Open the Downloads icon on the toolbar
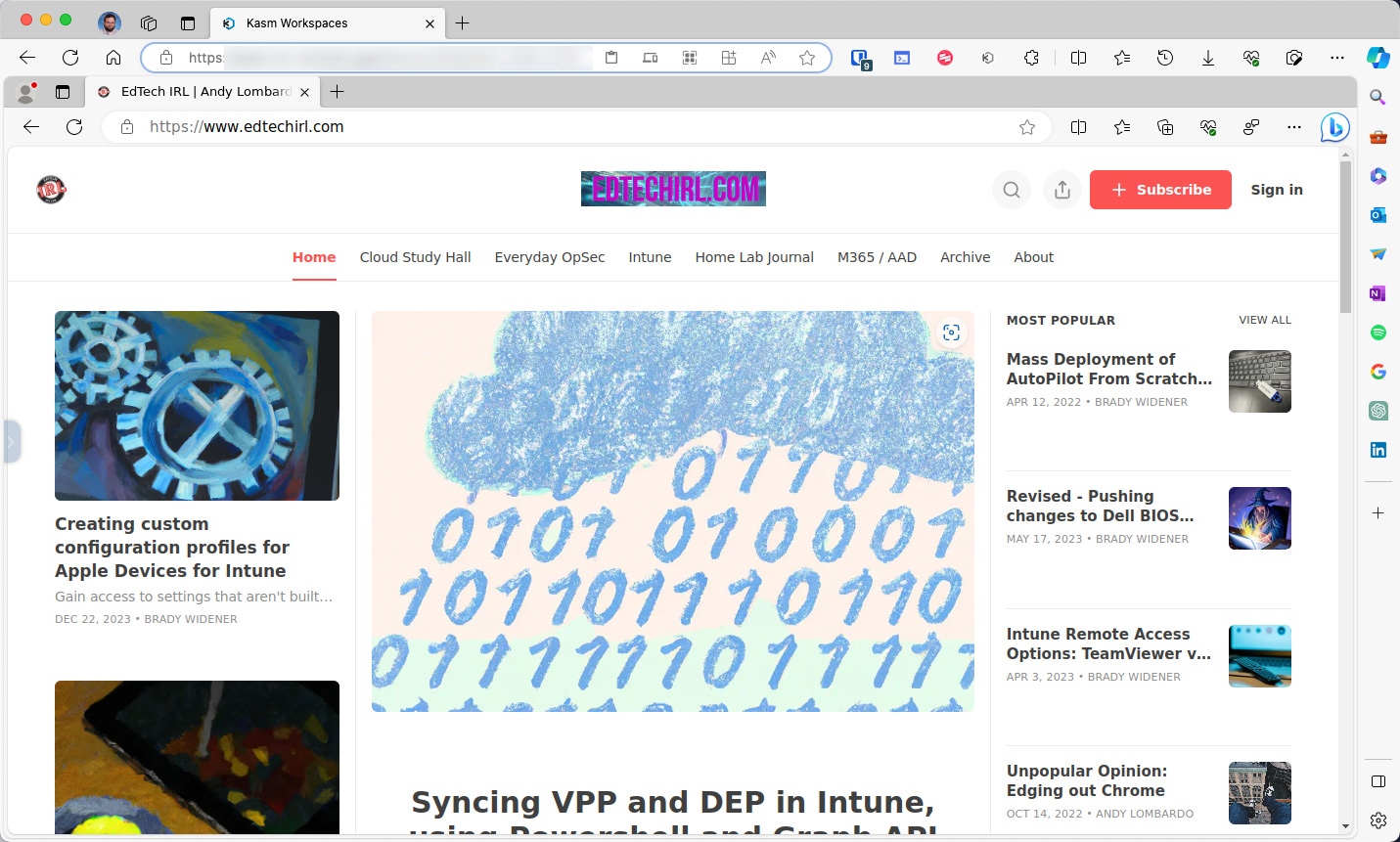The image size is (1400, 842). click(1208, 58)
